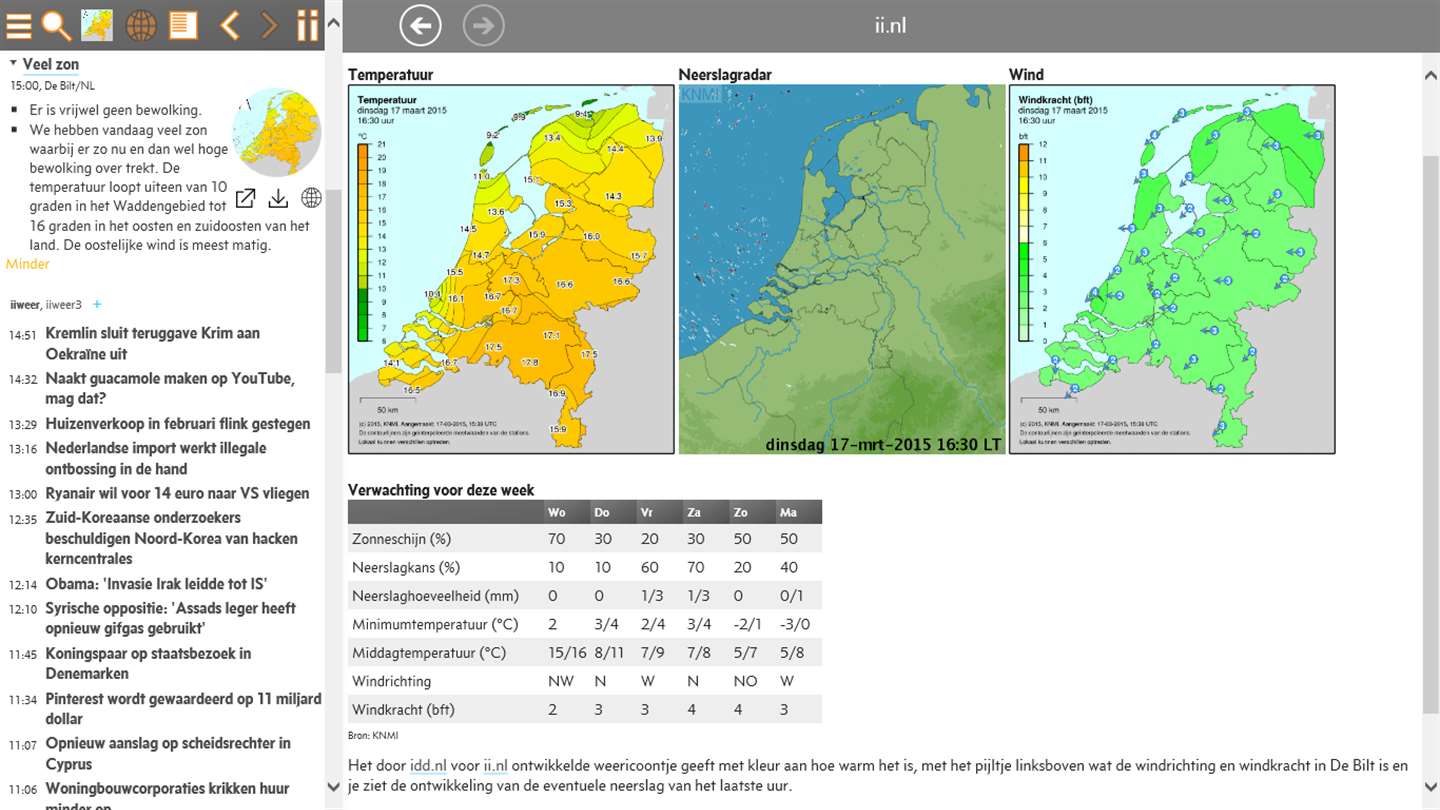
Task: Click the circled back arrow button
Action: [x=420, y=25]
